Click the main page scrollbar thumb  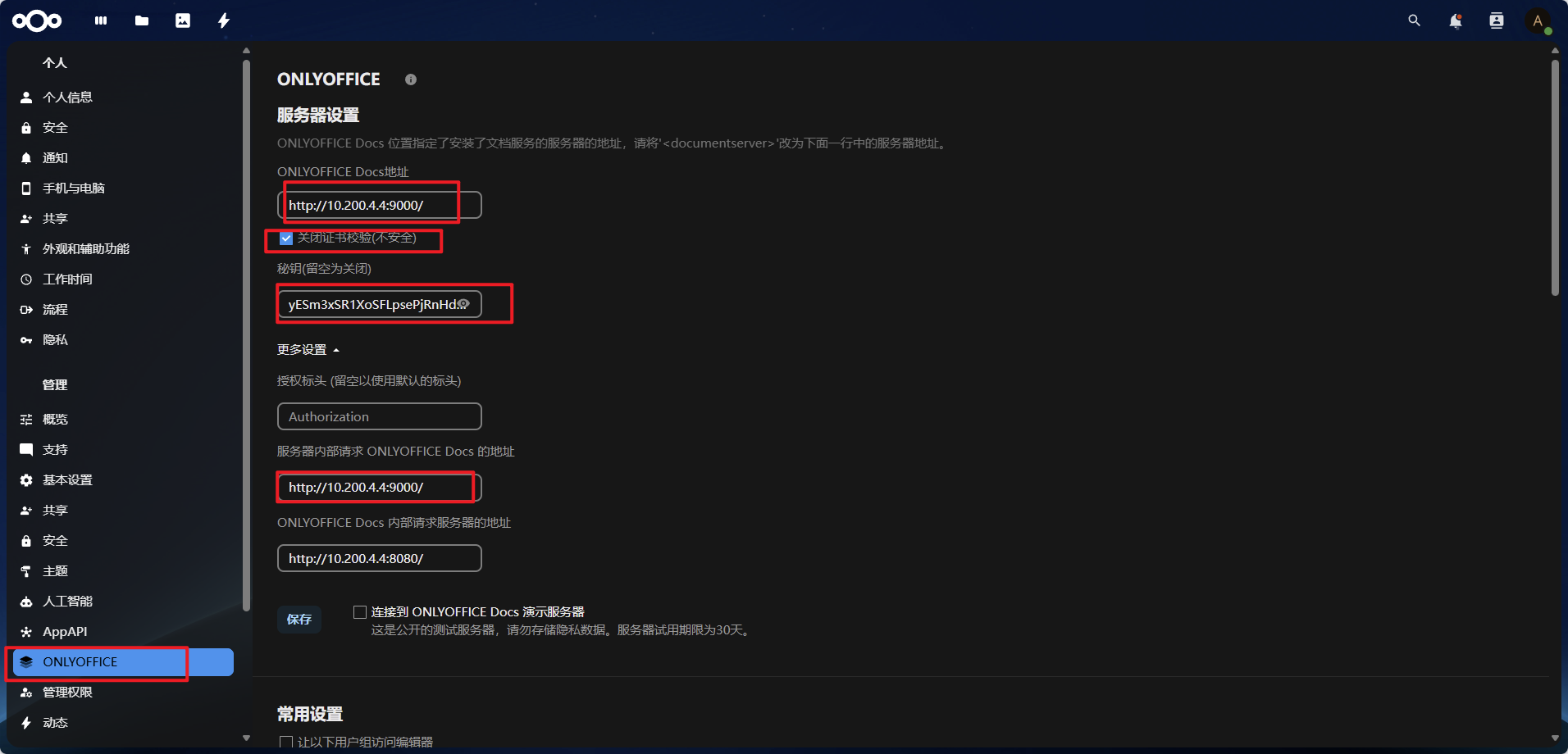(1555, 177)
